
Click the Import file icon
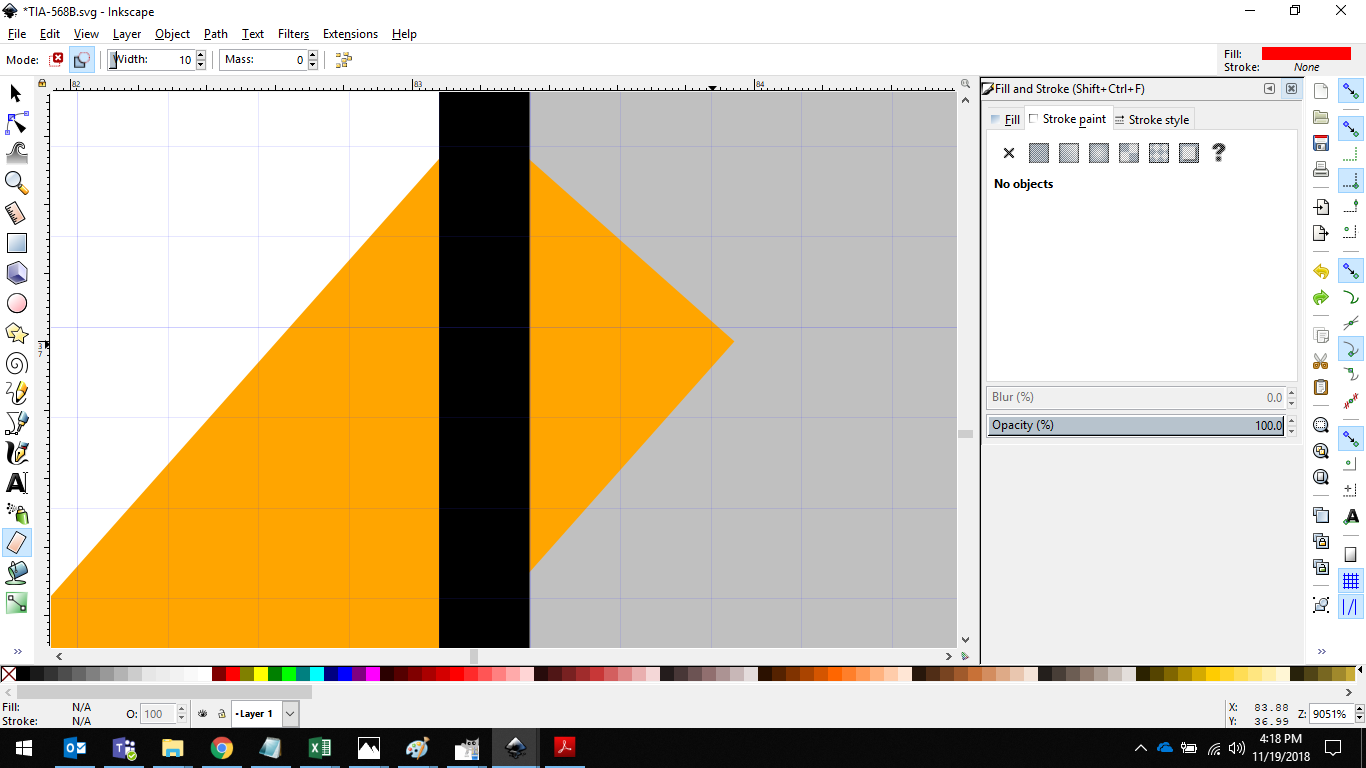click(1321, 207)
